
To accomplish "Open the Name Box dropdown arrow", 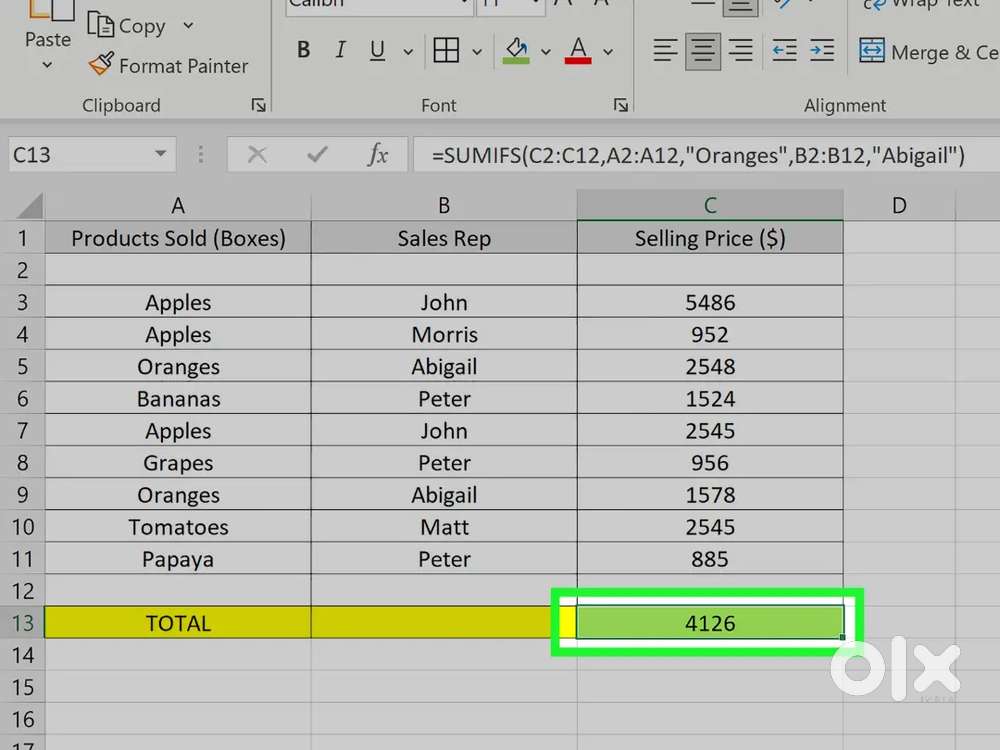I will [x=161, y=154].
